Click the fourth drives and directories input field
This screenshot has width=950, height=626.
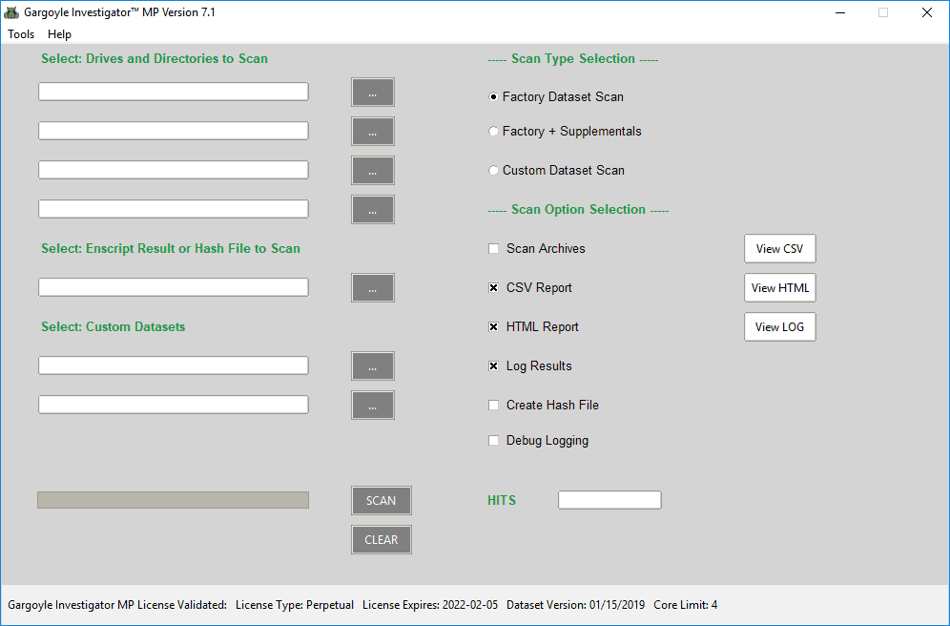[173, 209]
